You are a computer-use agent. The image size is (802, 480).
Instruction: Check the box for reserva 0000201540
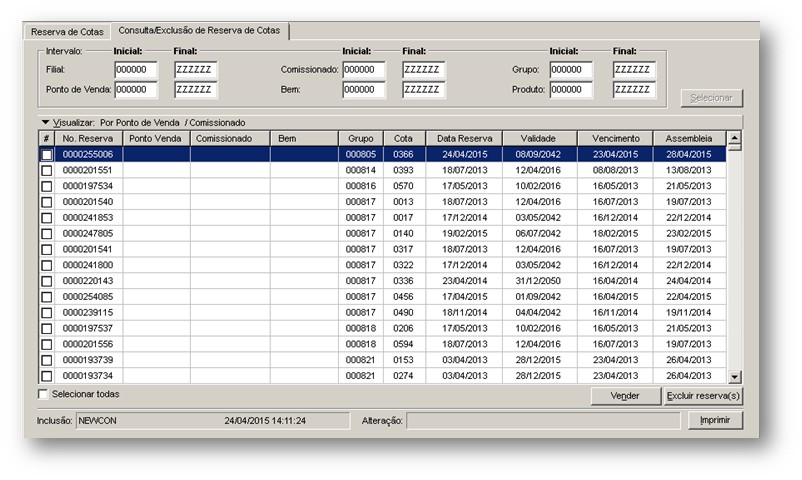click(47, 202)
